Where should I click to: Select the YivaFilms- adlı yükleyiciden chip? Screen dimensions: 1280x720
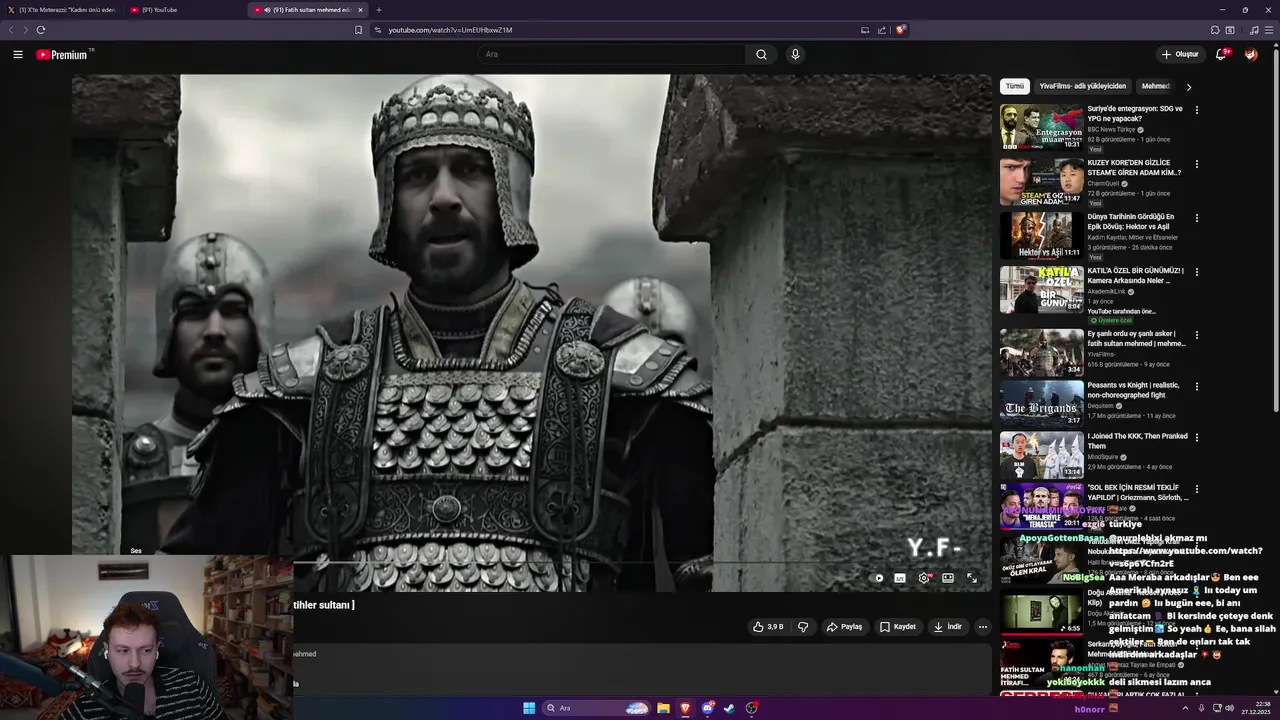tap(1082, 86)
